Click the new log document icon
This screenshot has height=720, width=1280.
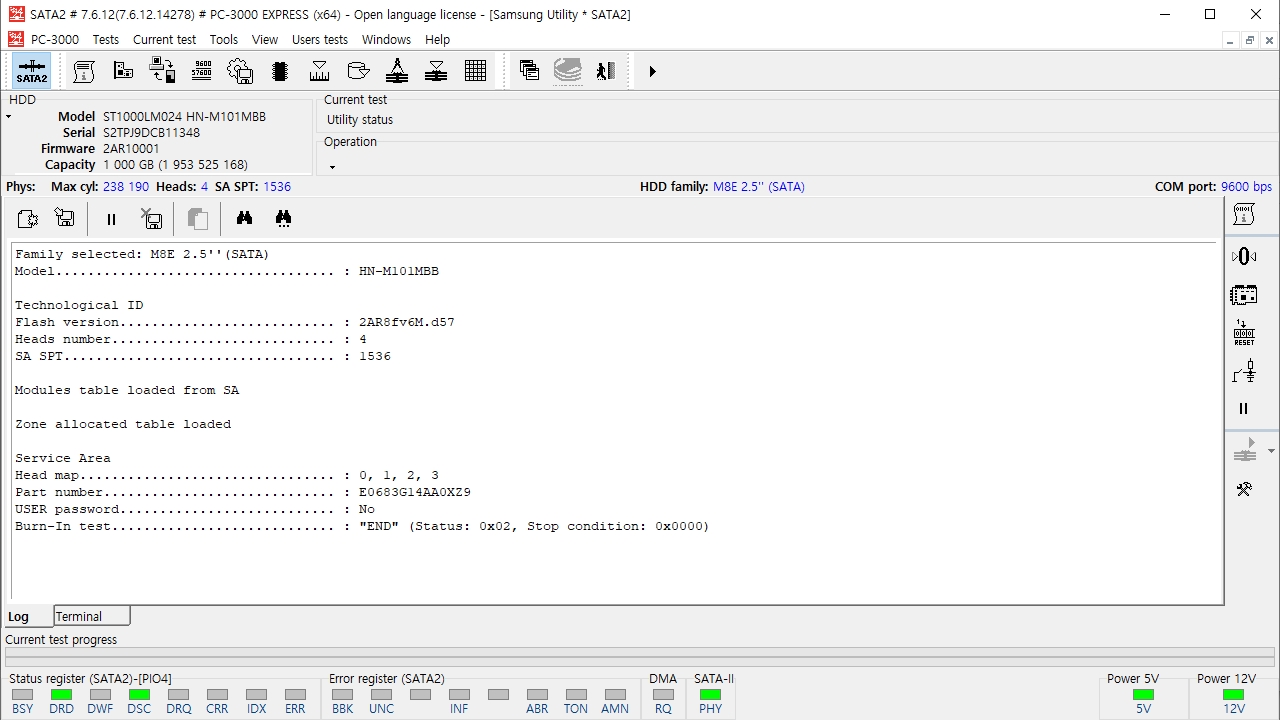click(x=27, y=218)
